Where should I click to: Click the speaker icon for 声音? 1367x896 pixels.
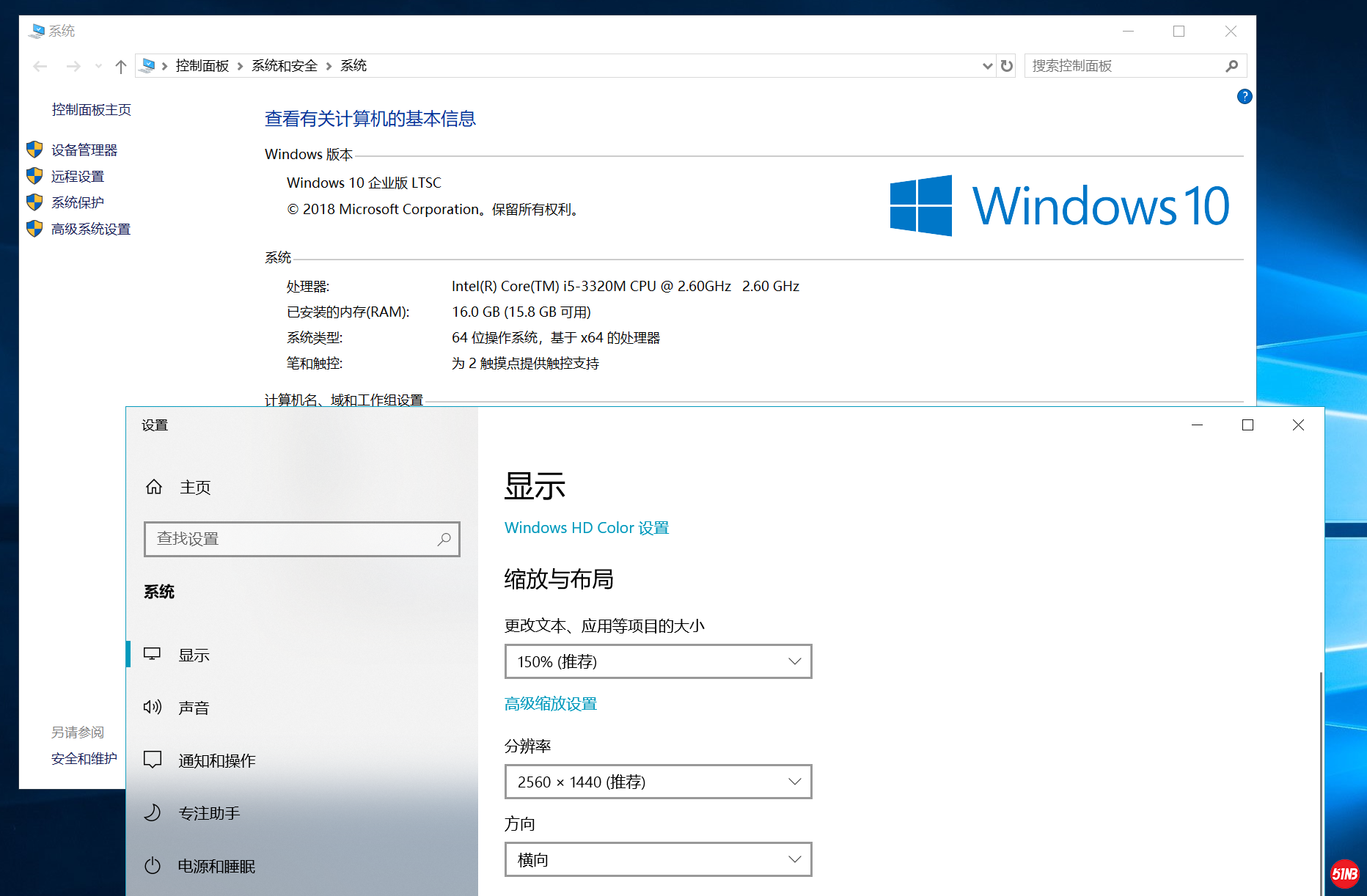[153, 707]
